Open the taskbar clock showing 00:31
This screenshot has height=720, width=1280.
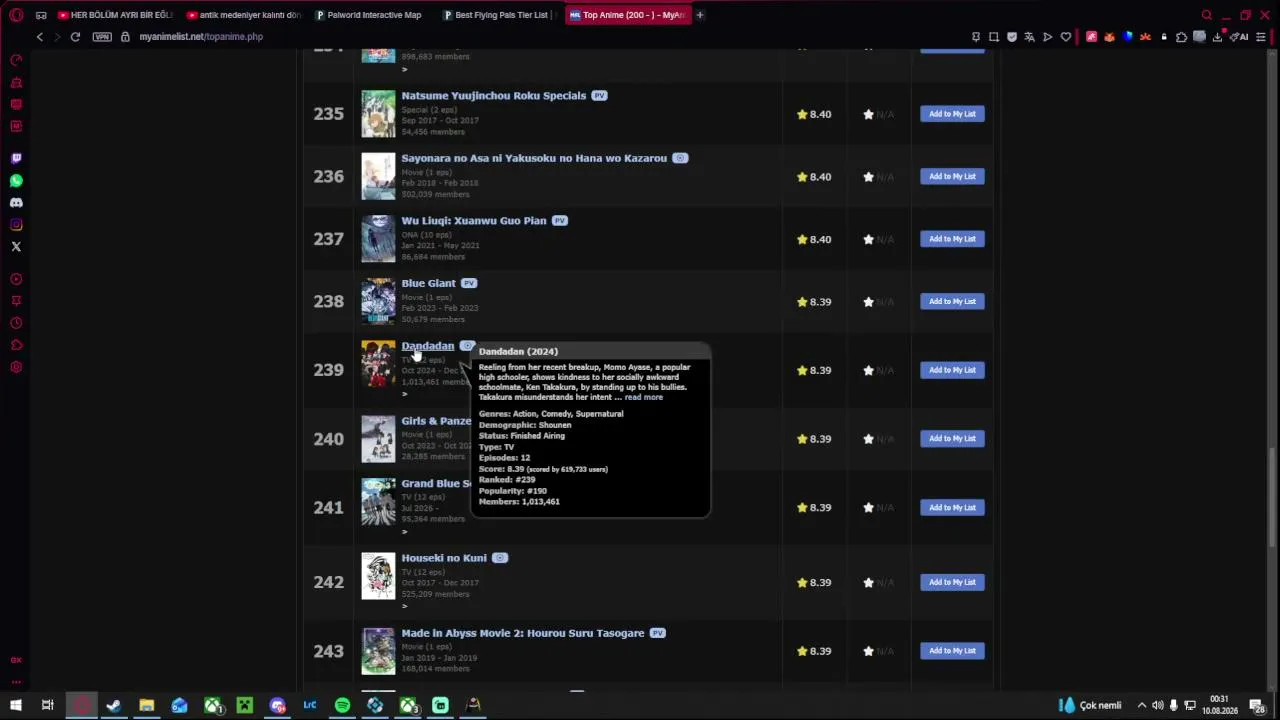point(1219,705)
